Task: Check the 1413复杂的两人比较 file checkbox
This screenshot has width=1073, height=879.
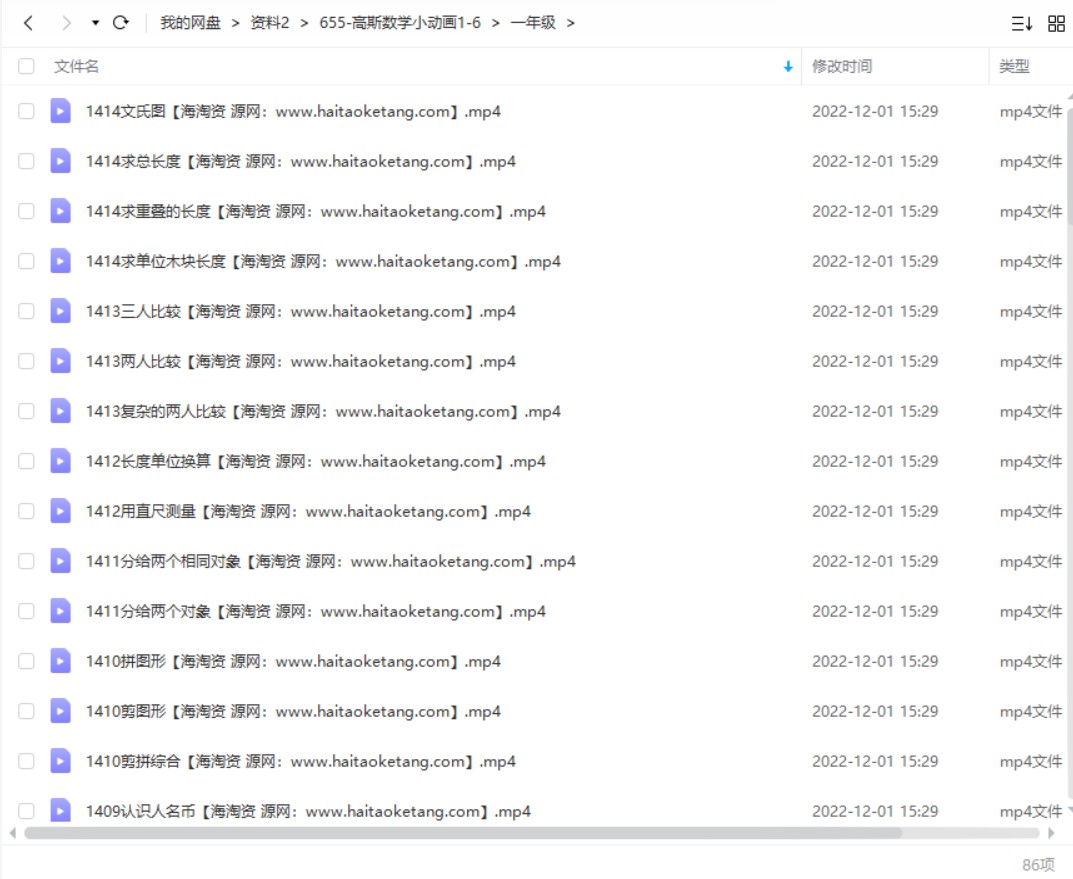Action: (26, 410)
